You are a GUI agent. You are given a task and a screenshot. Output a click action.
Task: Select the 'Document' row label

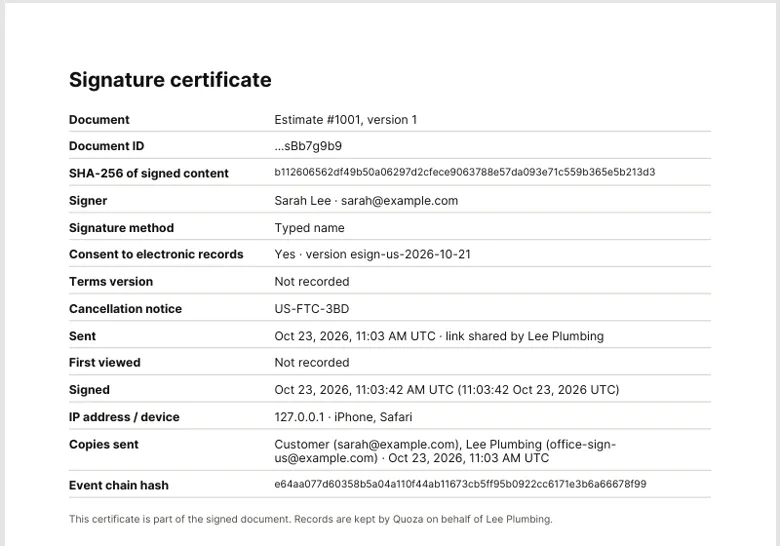pos(99,120)
